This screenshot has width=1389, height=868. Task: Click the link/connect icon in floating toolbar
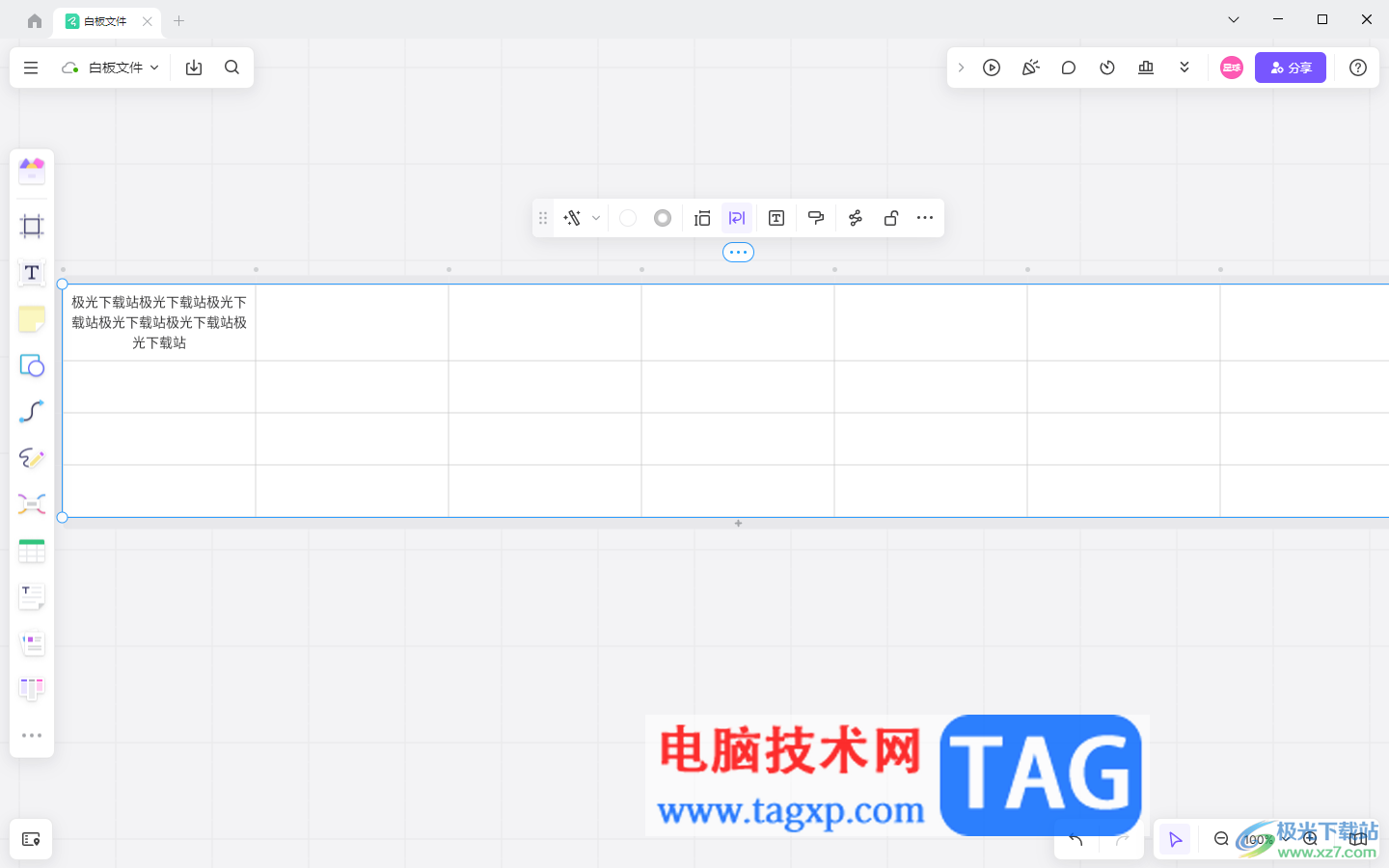coord(856,218)
